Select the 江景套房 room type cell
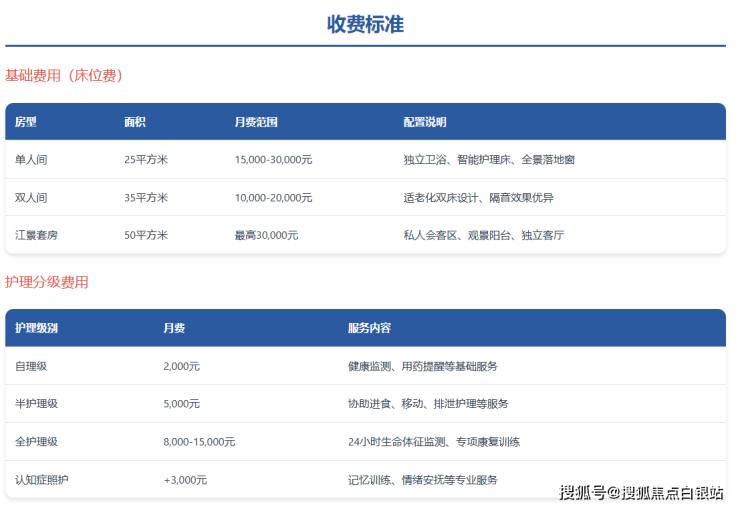The height and width of the screenshot is (509, 740). coord(37,236)
